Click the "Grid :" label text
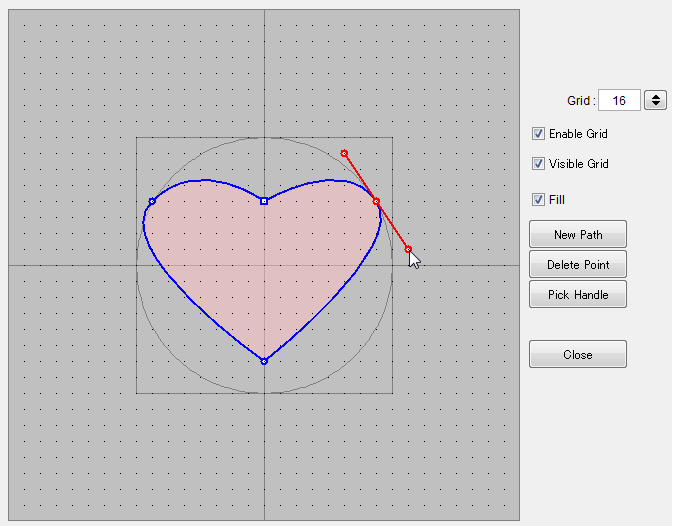 coord(580,101)
